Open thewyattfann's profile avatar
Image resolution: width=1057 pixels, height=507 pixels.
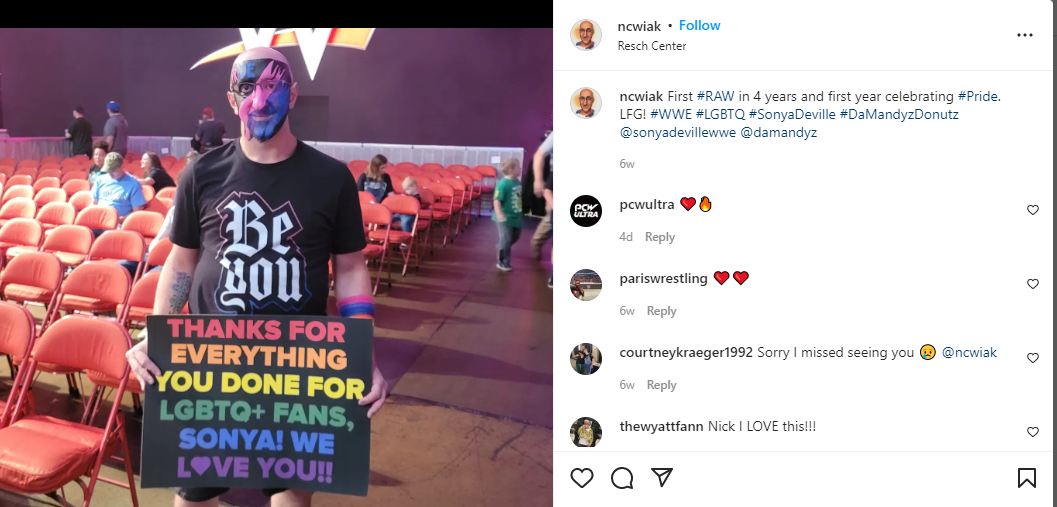586,432
